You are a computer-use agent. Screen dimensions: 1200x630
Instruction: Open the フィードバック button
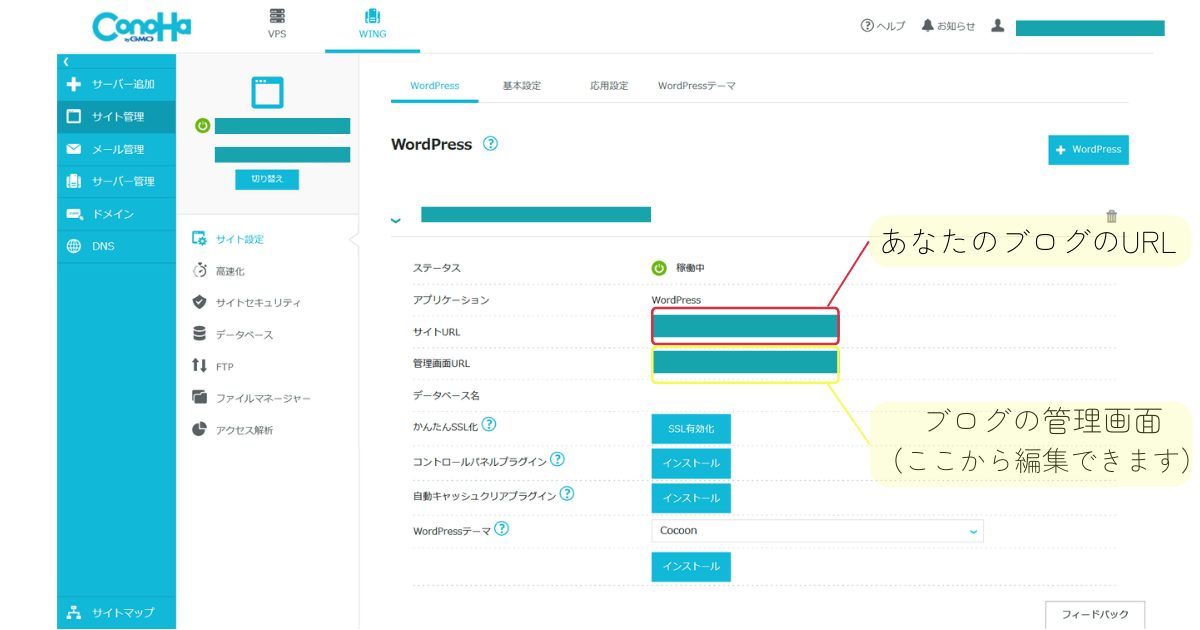pyautogui.click(x=1095, y=613)
